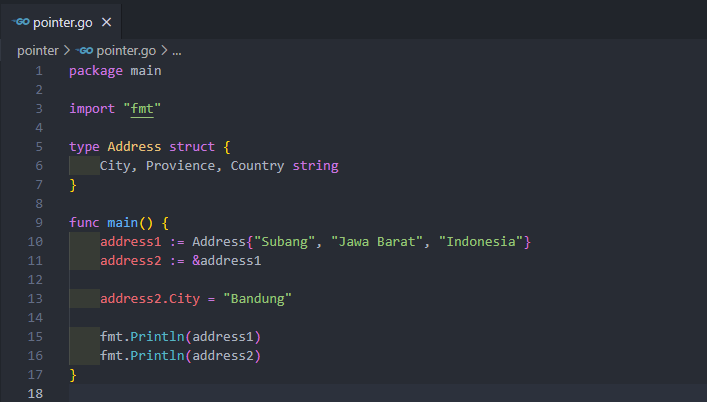
Task: Click line number 9 in gutter
Action: pos(39,223)
